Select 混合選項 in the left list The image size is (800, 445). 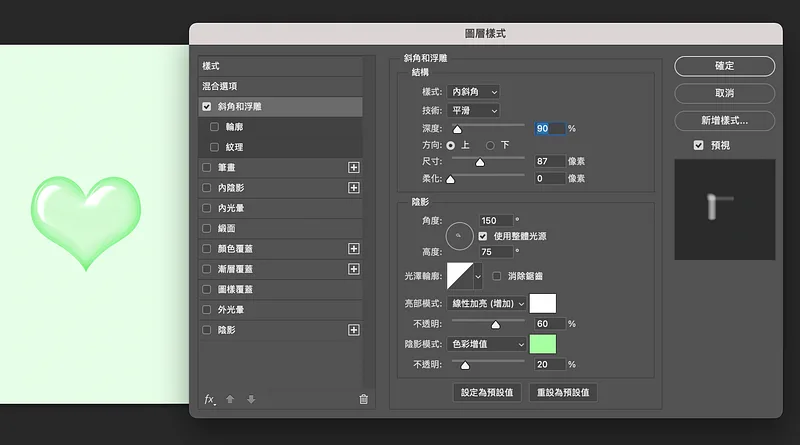pos(281,86)
